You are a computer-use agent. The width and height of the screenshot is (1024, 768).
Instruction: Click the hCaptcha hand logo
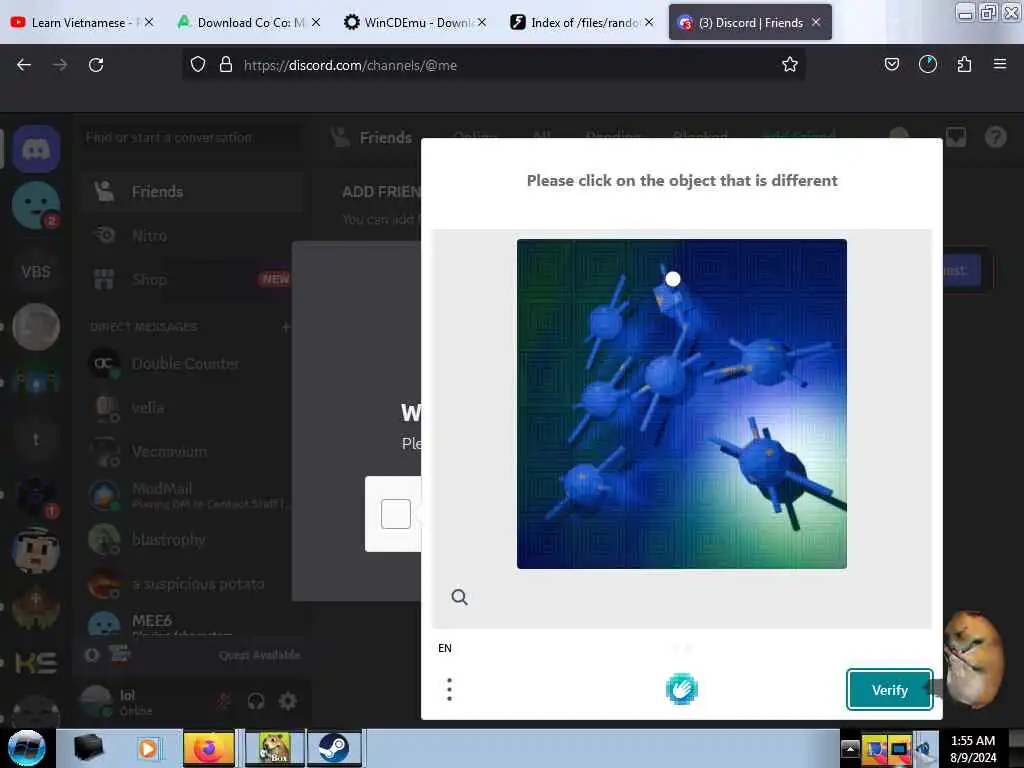(x=682, y=689)
